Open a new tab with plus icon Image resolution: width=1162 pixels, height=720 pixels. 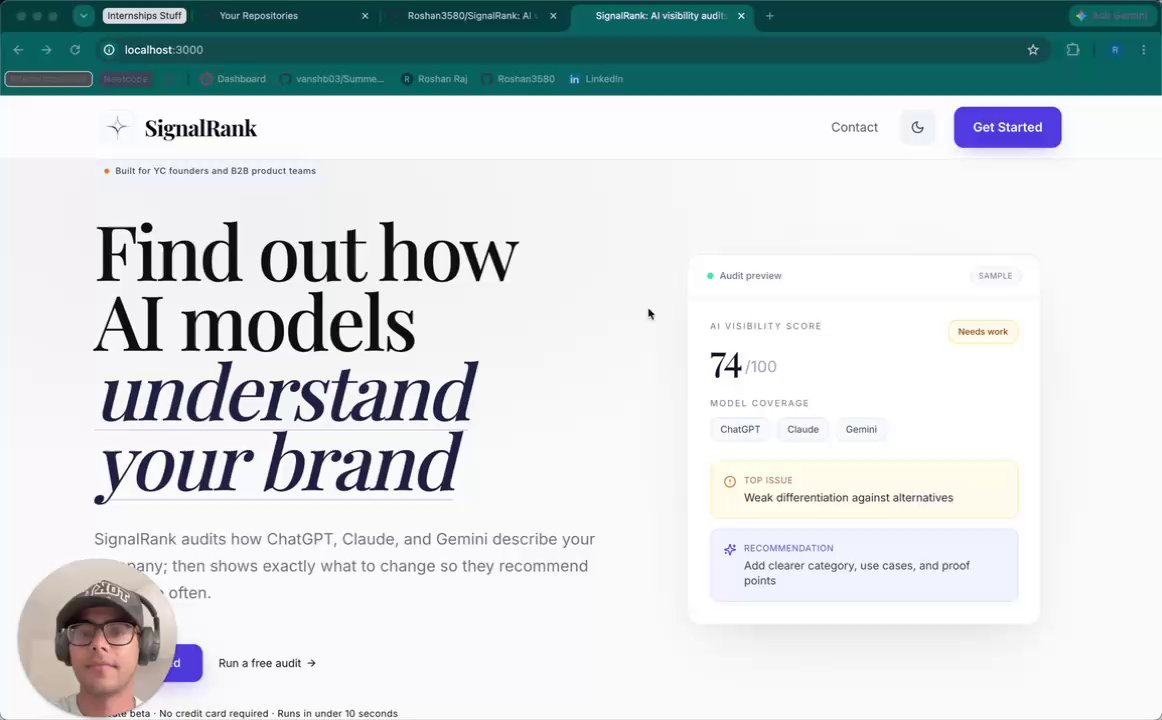click(x=769, y=16)
